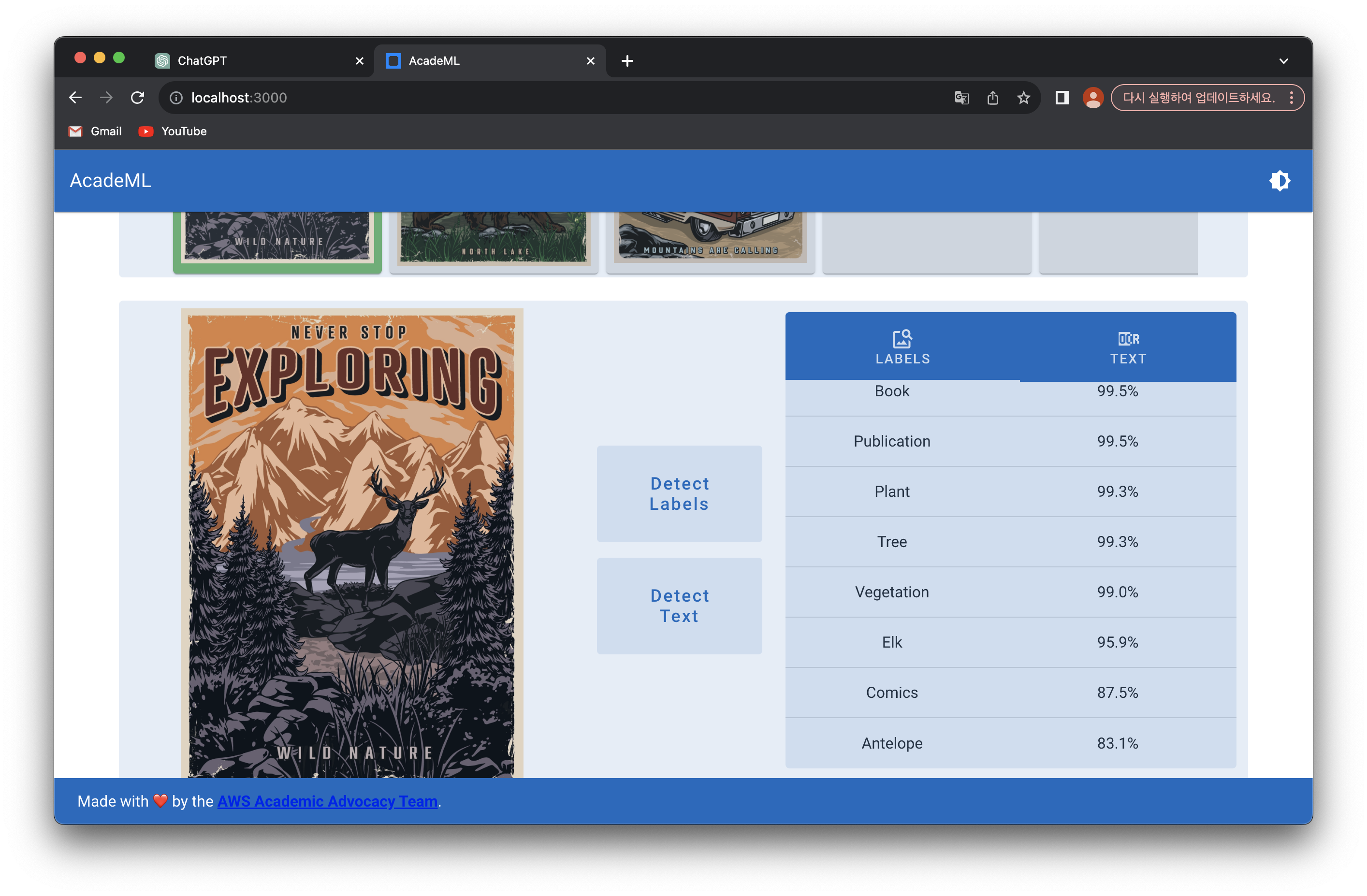The height and width of the screenshot is (896, 1367).
Task: Open the AWS Academic Advocacy Team link
Action: pos(327,801)
